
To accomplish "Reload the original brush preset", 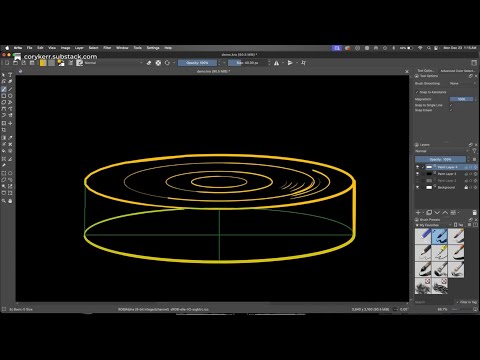I will [x=167, y=63].
